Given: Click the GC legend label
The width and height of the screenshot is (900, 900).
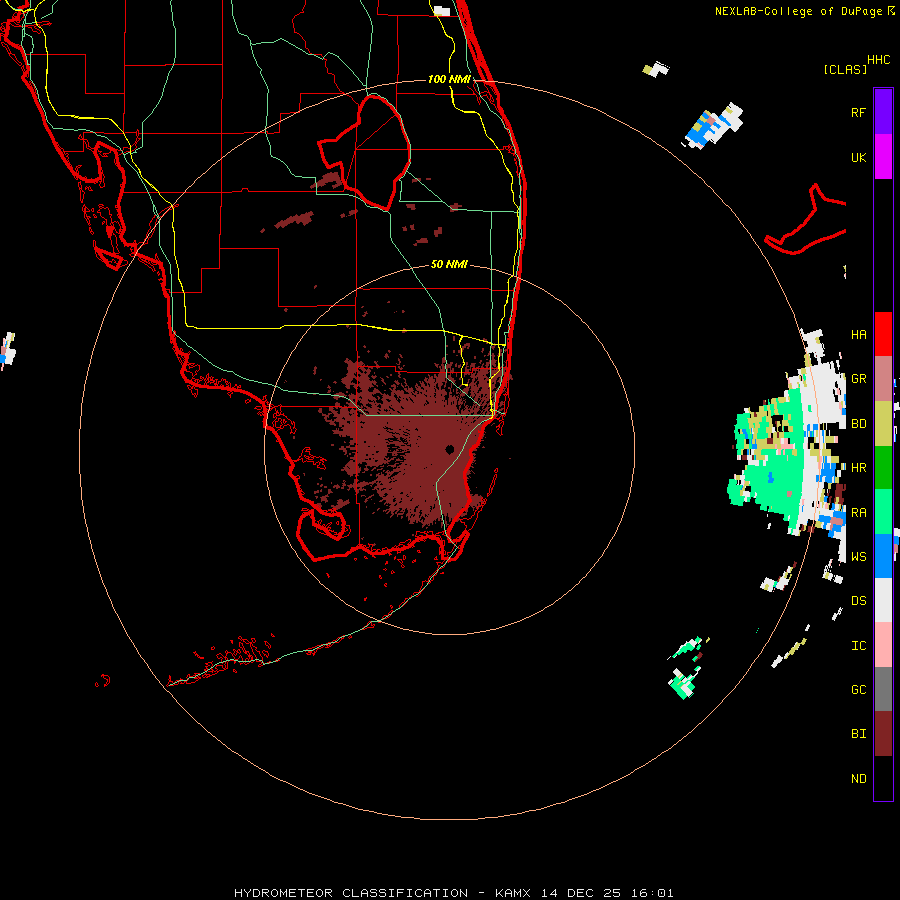Looking at the screenshot, I should pos(858,689).
